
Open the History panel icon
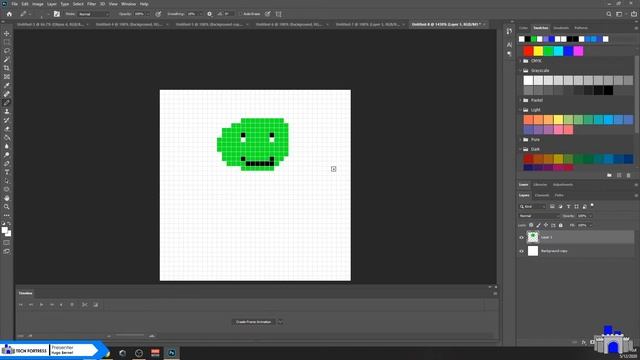click(509, 31)
